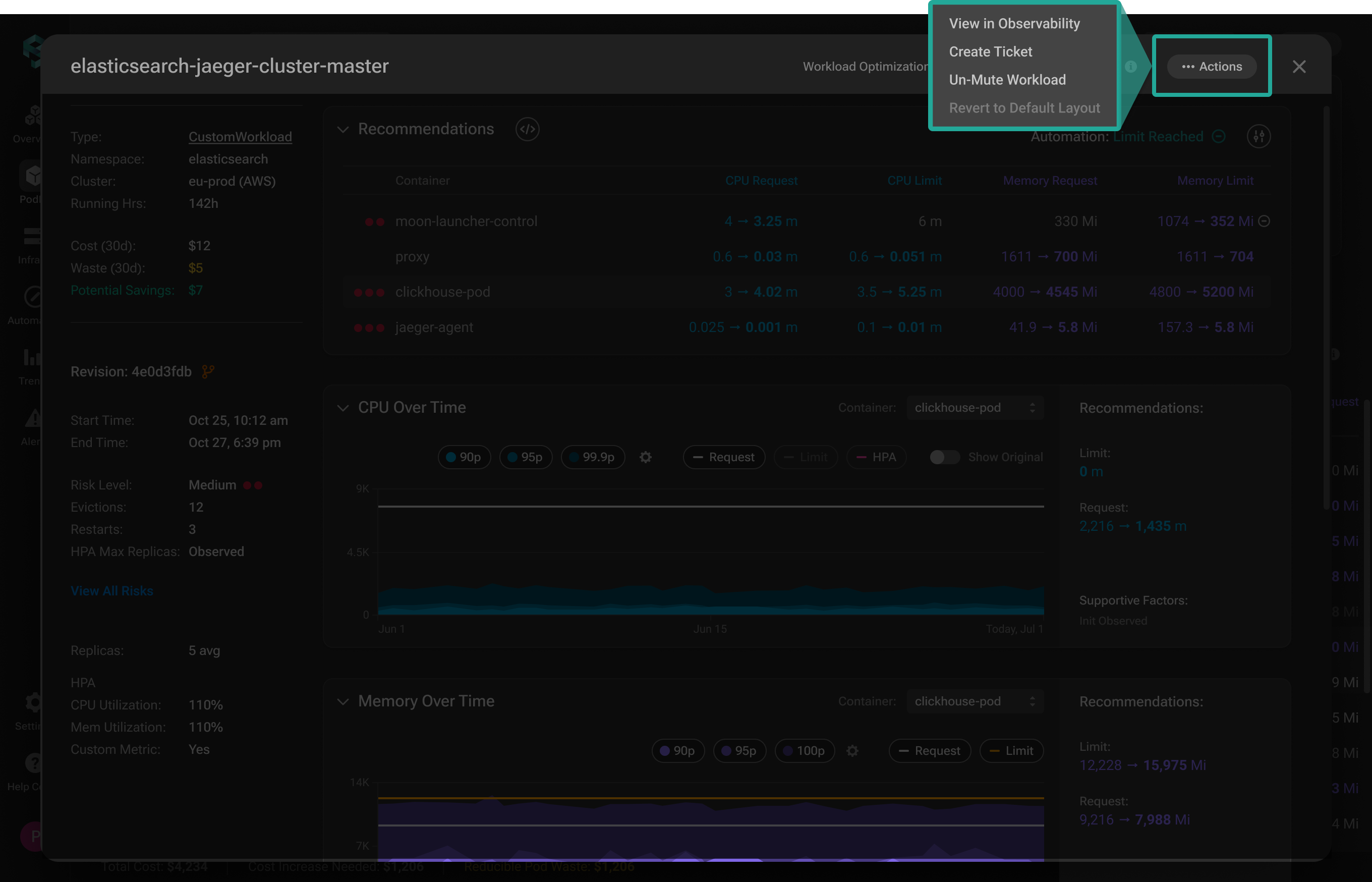
Task: Collapse the Memory Over Time section
Action: (x=343, y=701)
